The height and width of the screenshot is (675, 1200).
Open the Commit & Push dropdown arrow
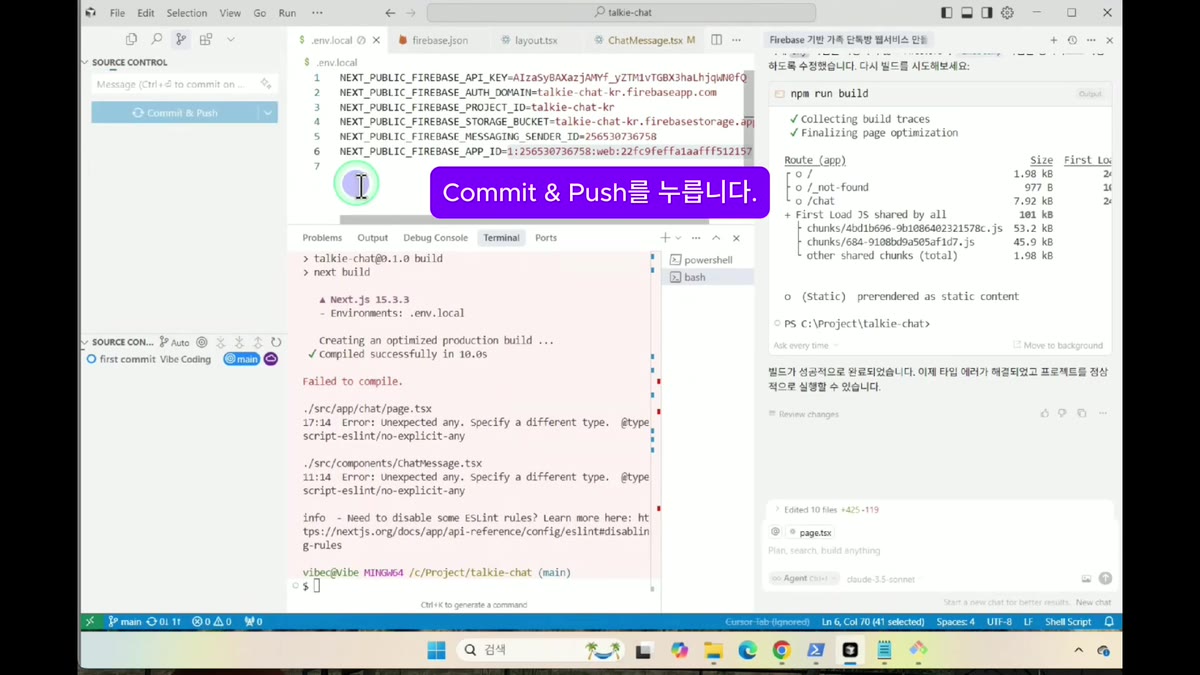(x=268, y=113)
